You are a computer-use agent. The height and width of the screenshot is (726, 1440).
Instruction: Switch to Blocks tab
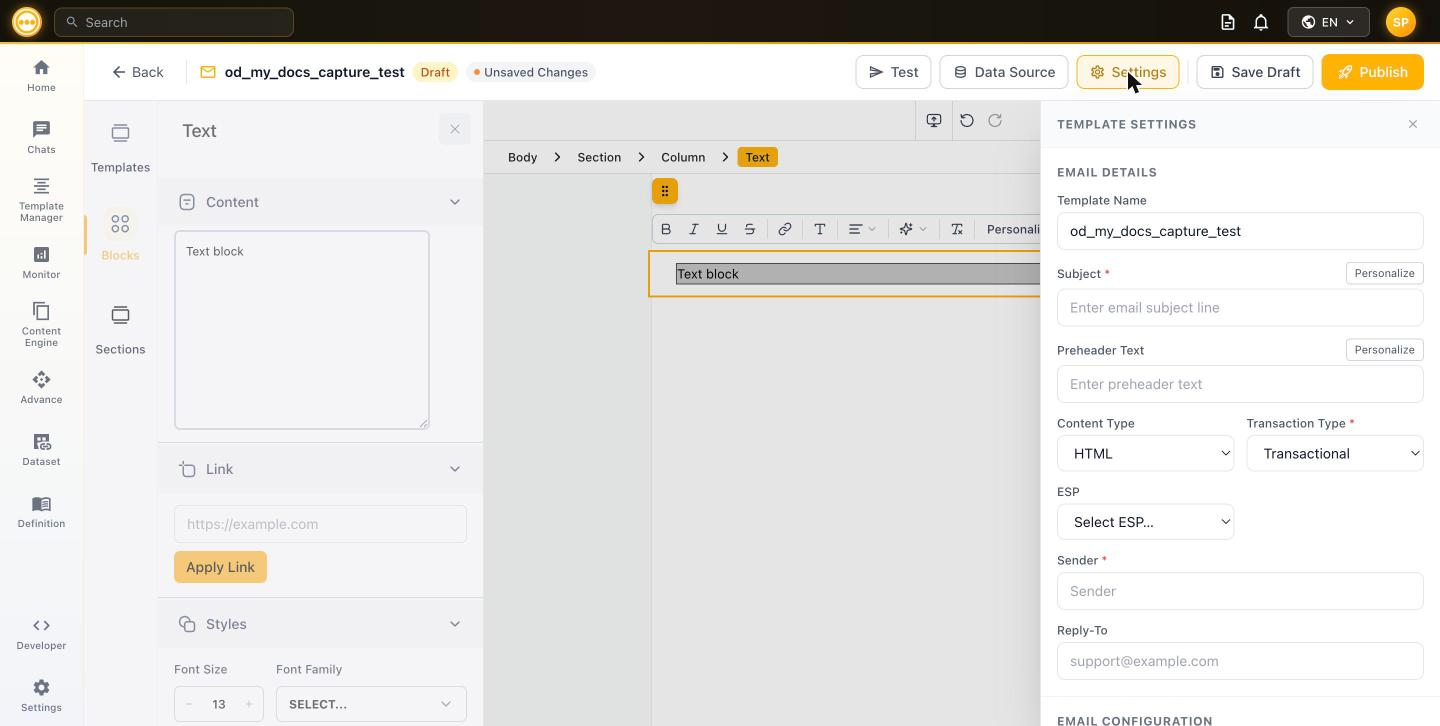tap(120, 236)
